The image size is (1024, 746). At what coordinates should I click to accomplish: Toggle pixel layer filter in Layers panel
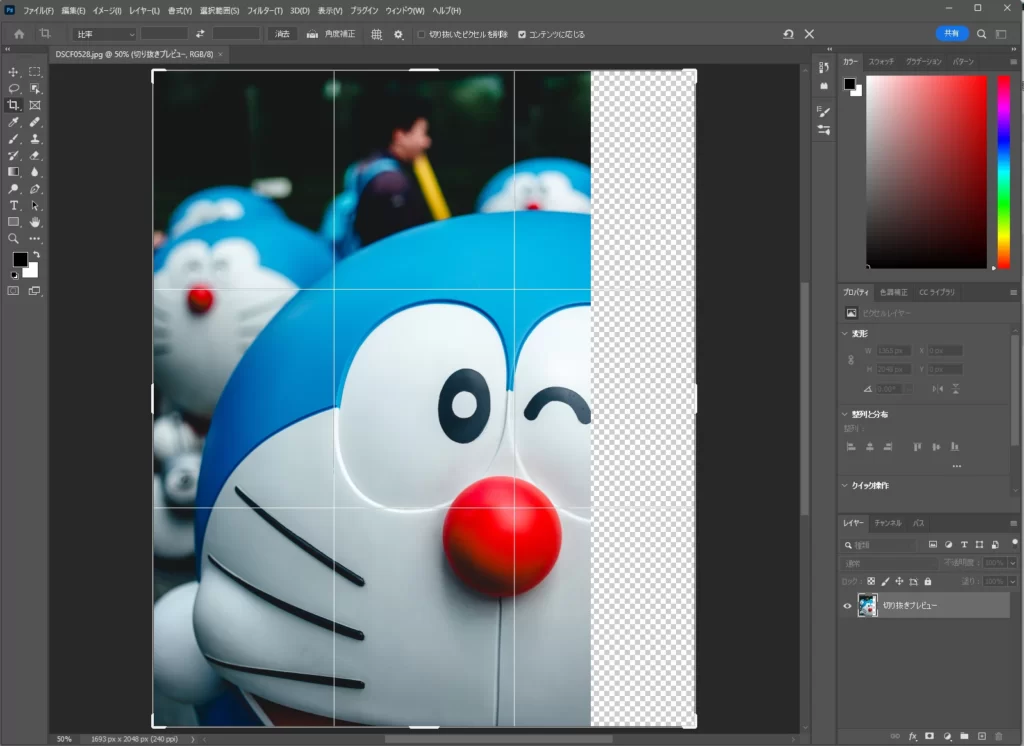click(933, 544)
